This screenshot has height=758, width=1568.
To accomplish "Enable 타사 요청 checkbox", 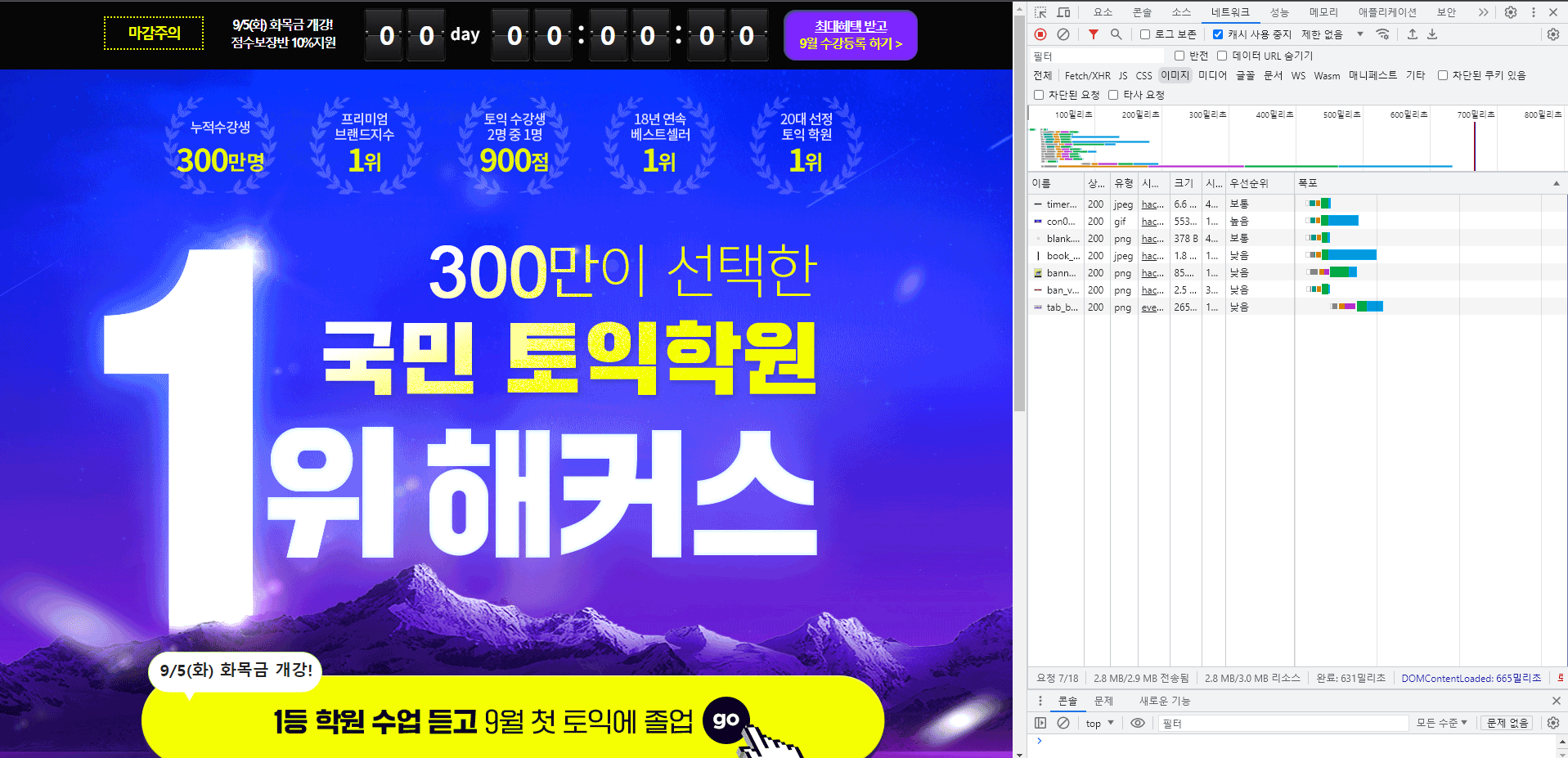I will coord(1113,95).
